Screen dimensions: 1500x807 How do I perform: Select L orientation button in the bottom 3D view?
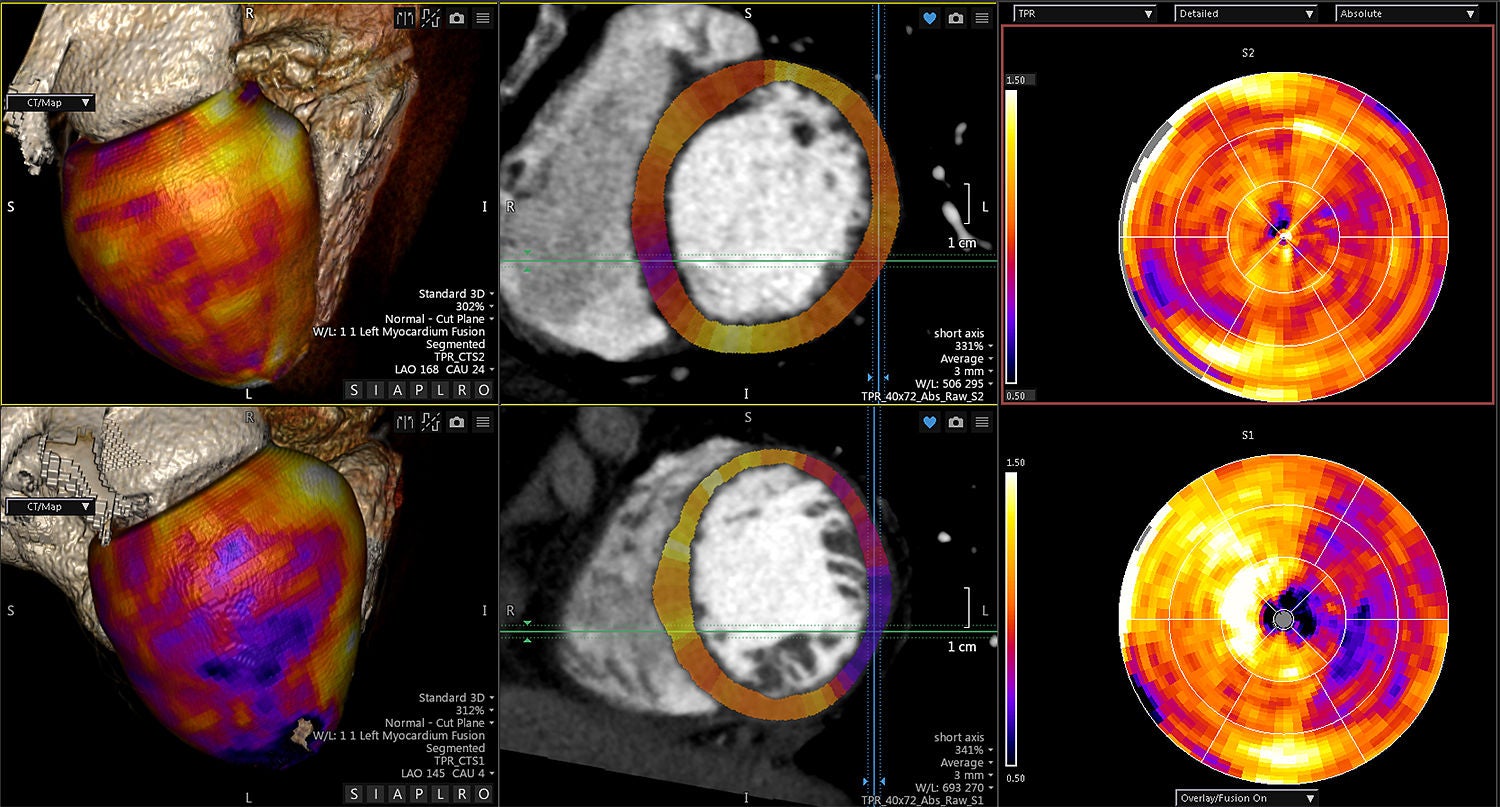(440, 794)
